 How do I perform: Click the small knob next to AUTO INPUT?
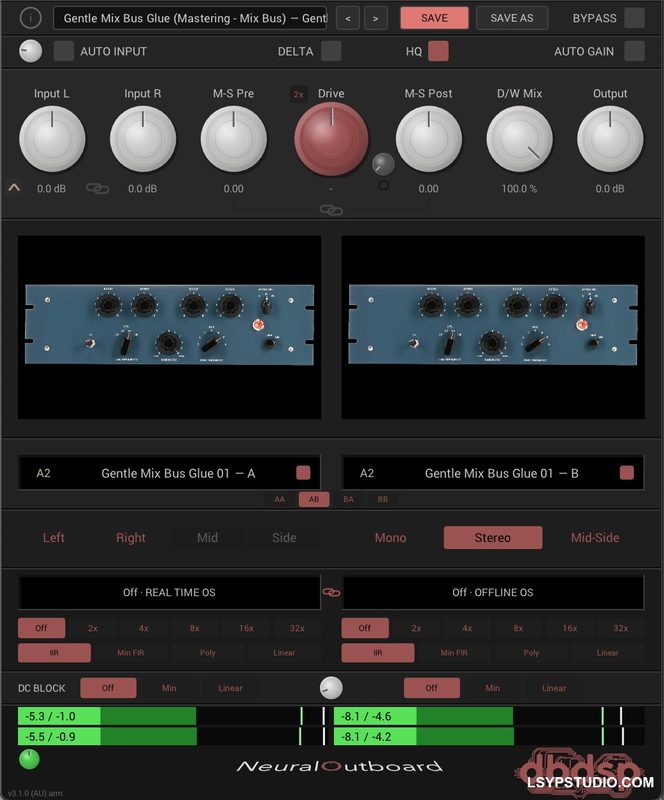[31, 52]
